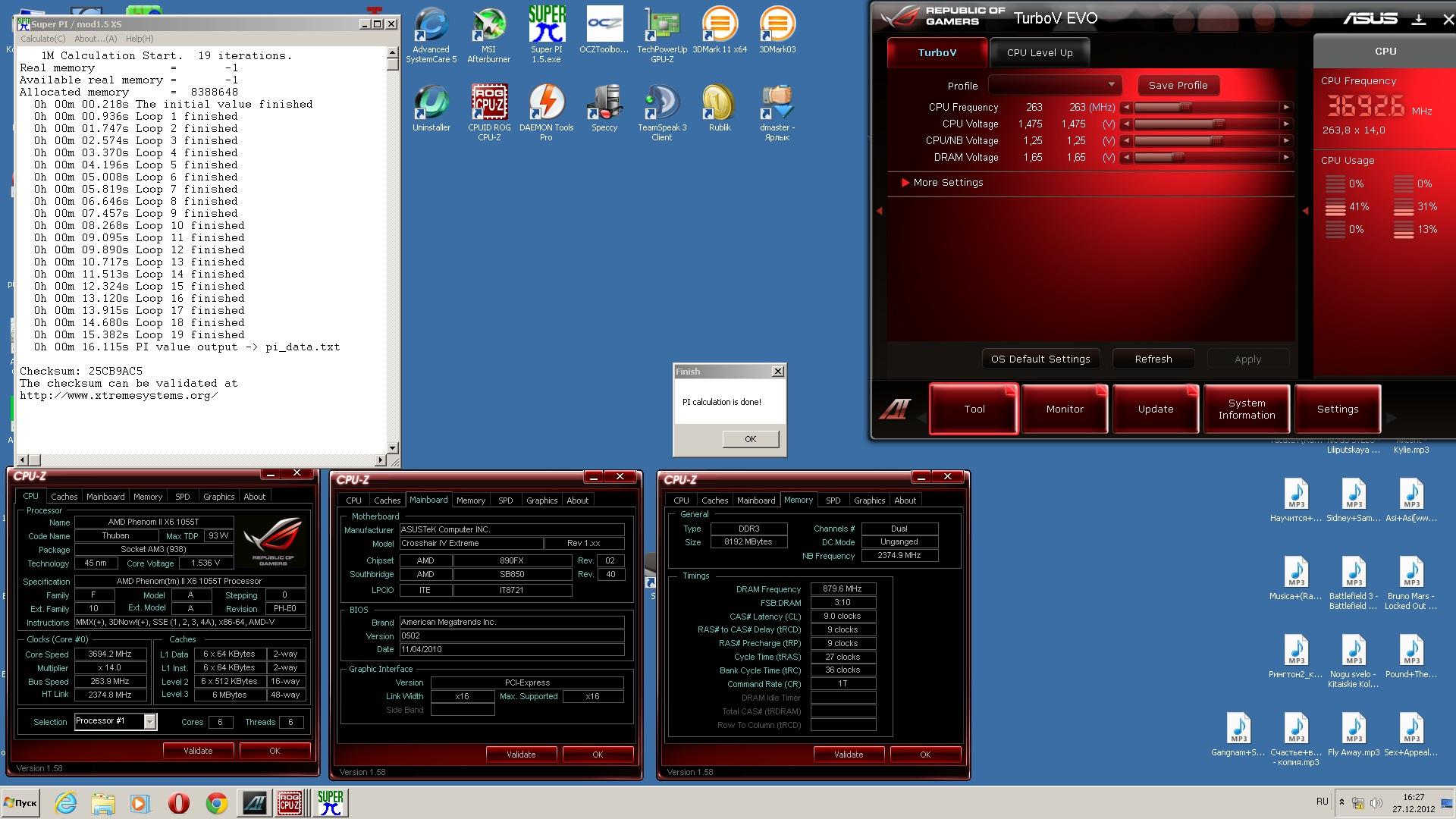
Task: Open the Update section in AI Suite
Action: point(1156,409)
